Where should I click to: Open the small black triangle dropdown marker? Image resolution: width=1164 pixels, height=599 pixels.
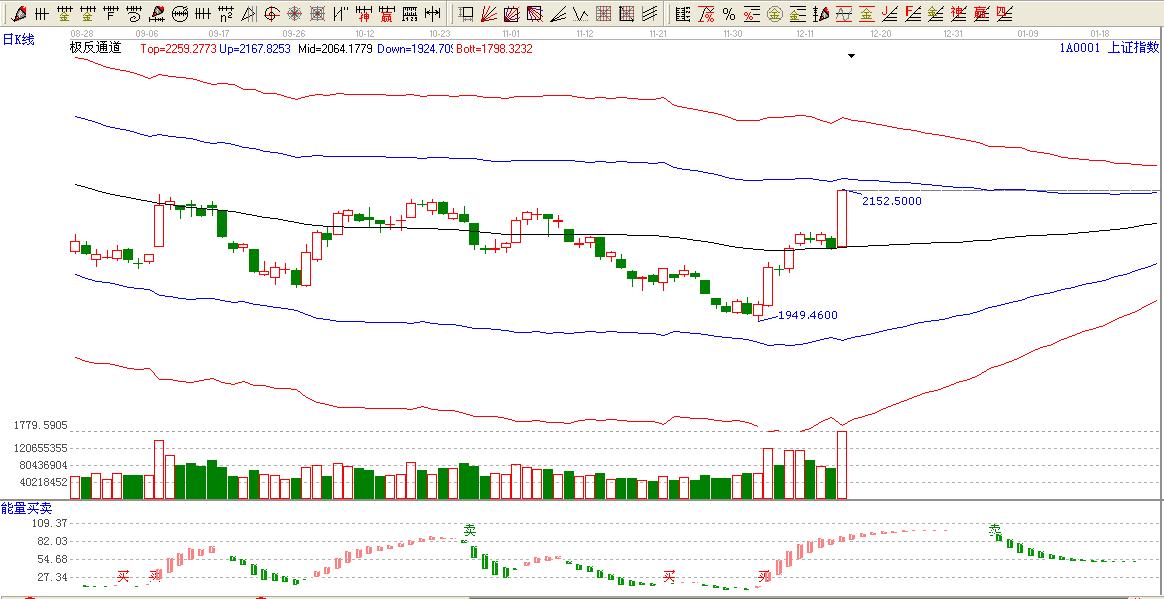(851, 57)
